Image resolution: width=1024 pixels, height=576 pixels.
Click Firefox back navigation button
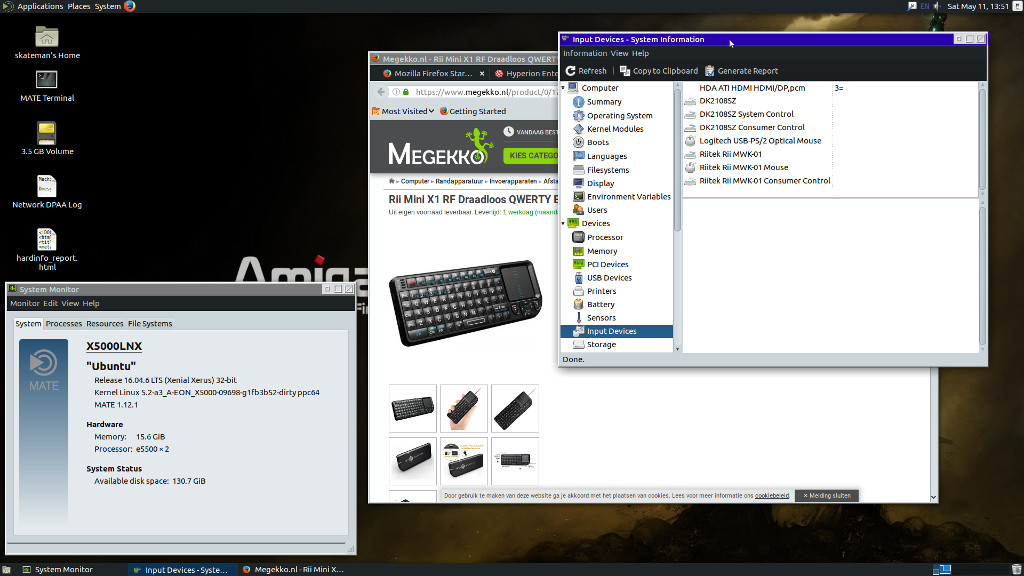point(381,92)
